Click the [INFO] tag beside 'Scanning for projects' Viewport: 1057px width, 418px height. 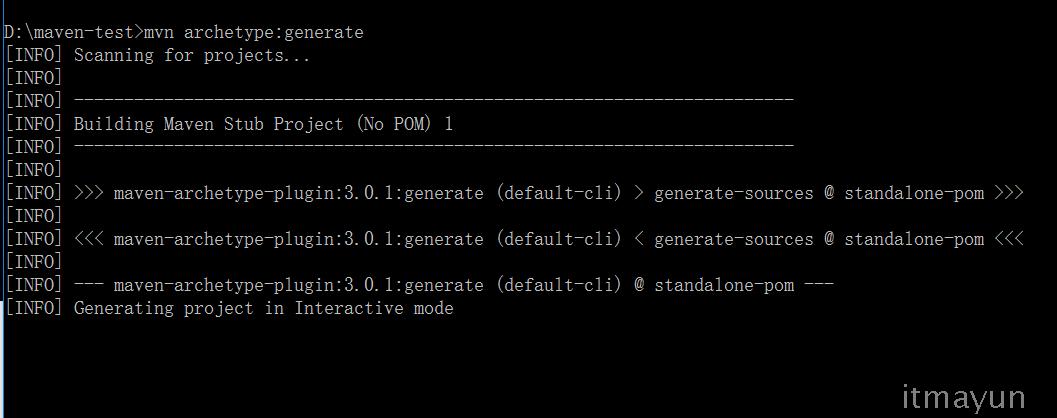[x=33, y=55]
